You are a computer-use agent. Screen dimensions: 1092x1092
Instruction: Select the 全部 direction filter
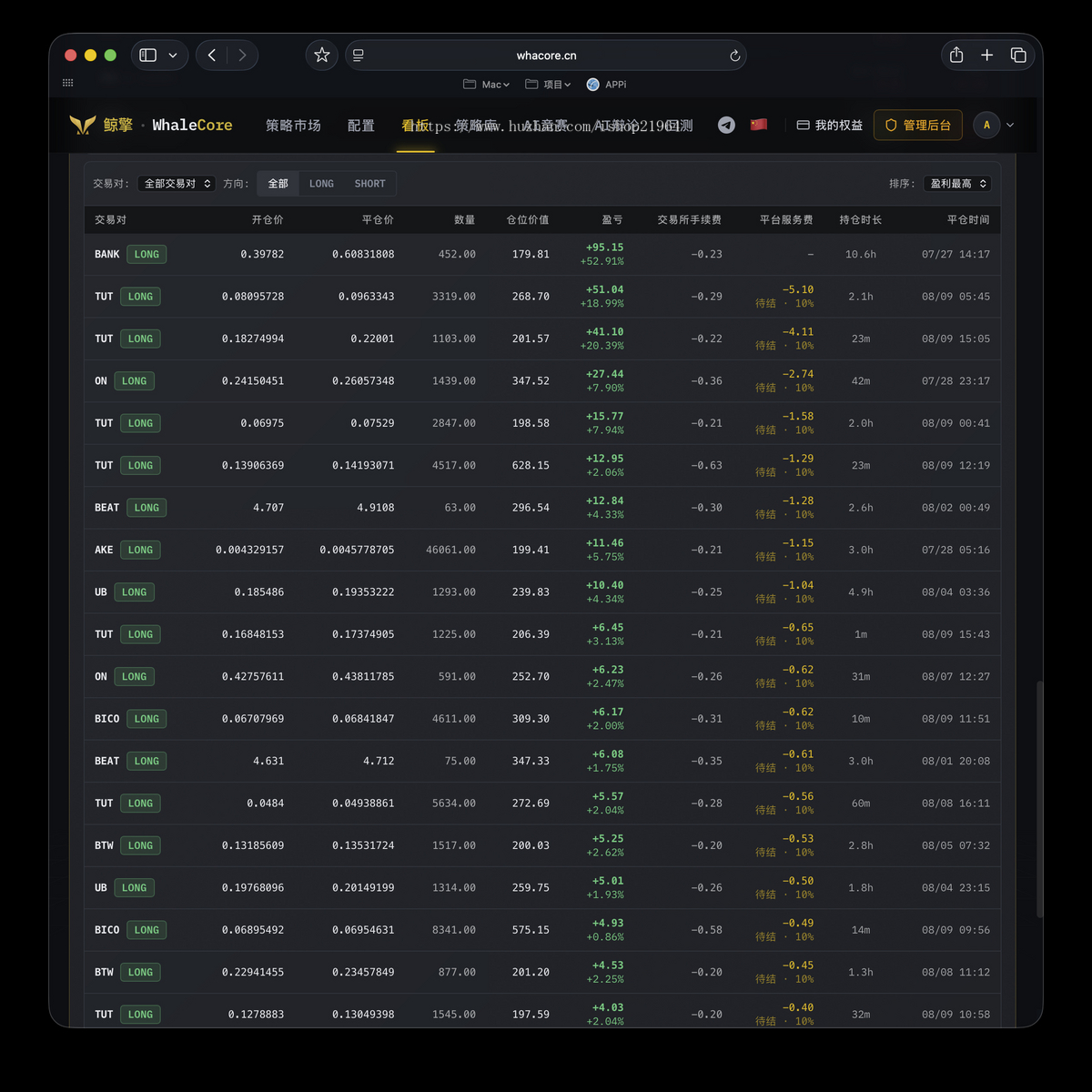click(278, 184)
